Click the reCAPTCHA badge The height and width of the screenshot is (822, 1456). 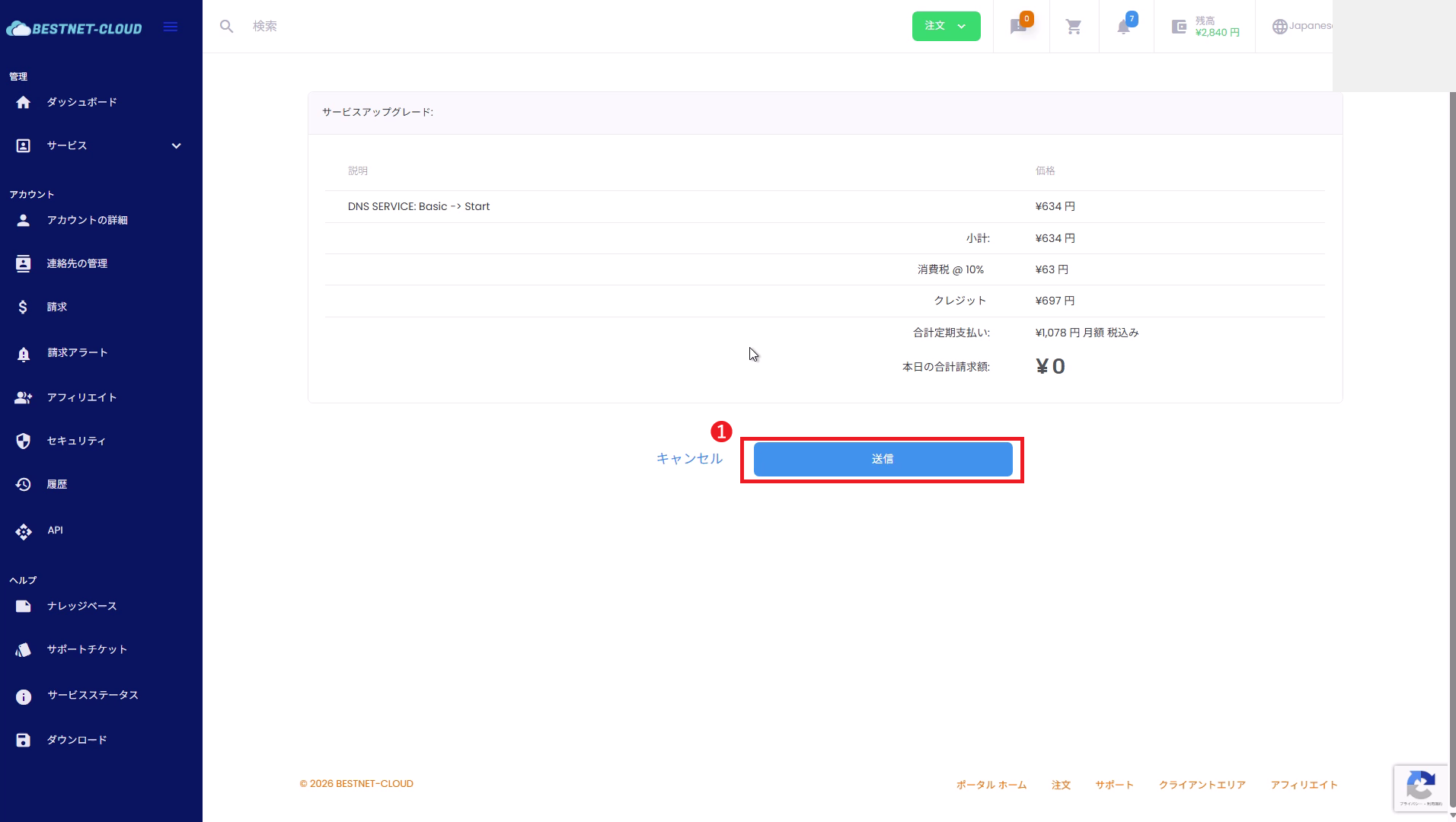tap(1420, 788)
